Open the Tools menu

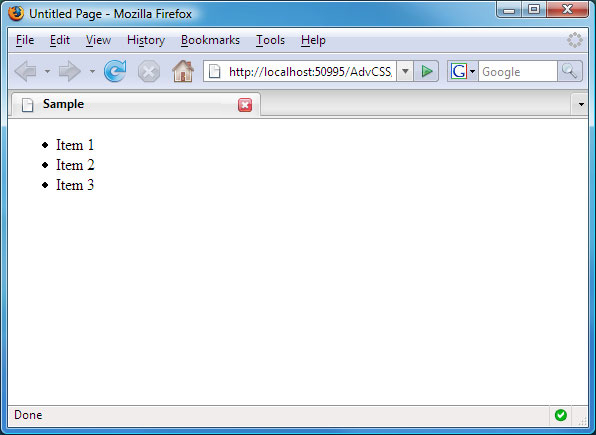click(270, 40)
